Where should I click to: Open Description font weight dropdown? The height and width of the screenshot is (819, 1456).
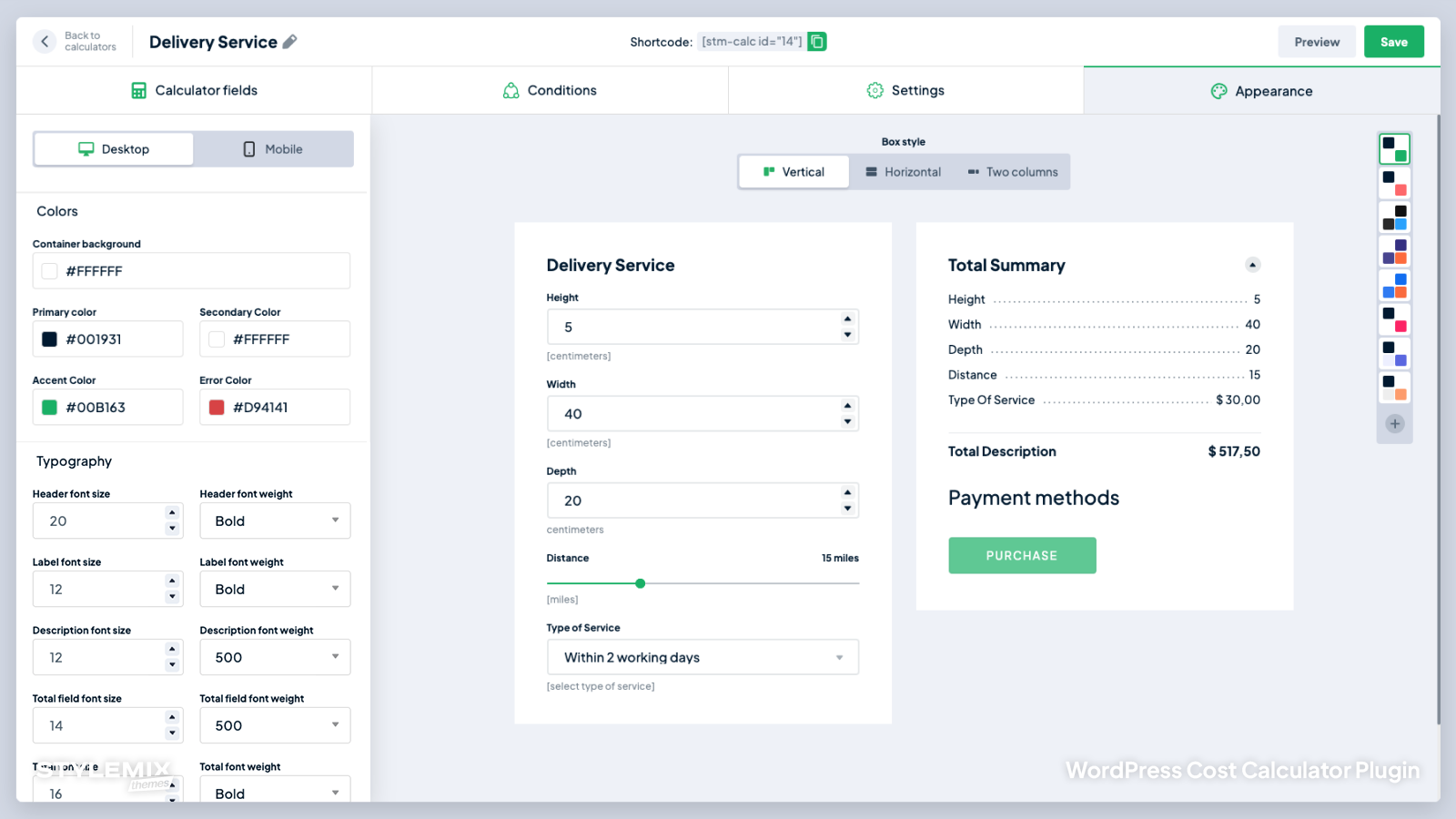pos(275,657)
